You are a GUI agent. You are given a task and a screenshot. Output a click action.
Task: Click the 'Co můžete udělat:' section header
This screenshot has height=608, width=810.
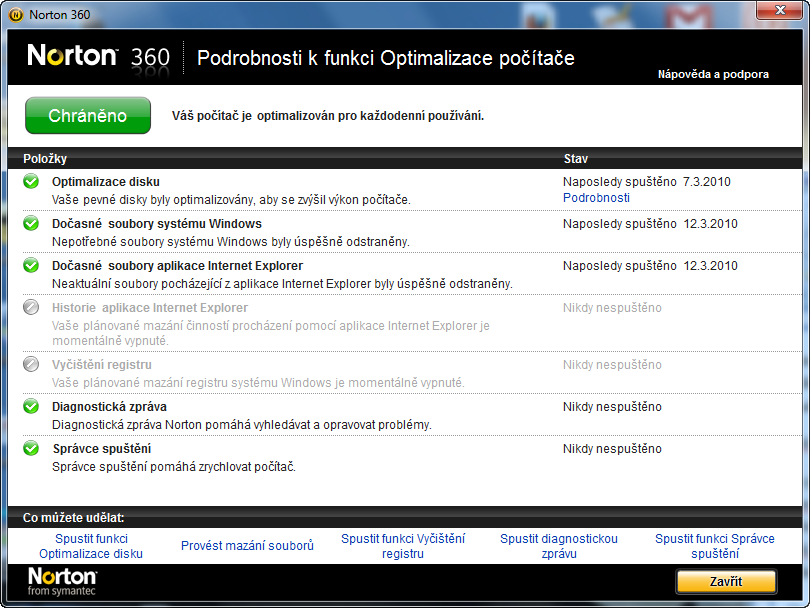(x=74, y=518)
